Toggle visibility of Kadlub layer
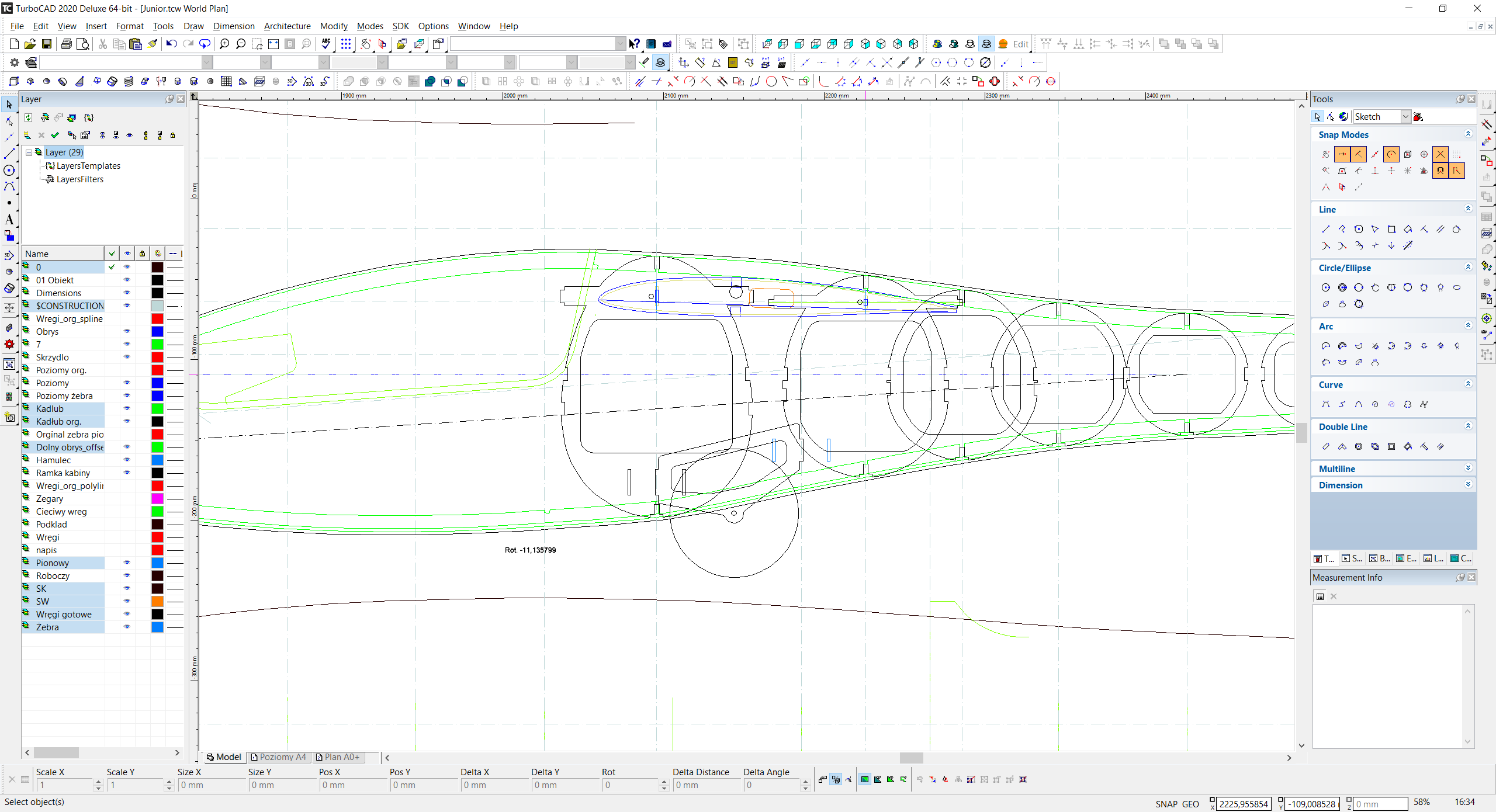Screen dimensions: 1496x812 [x=127, y=408]
